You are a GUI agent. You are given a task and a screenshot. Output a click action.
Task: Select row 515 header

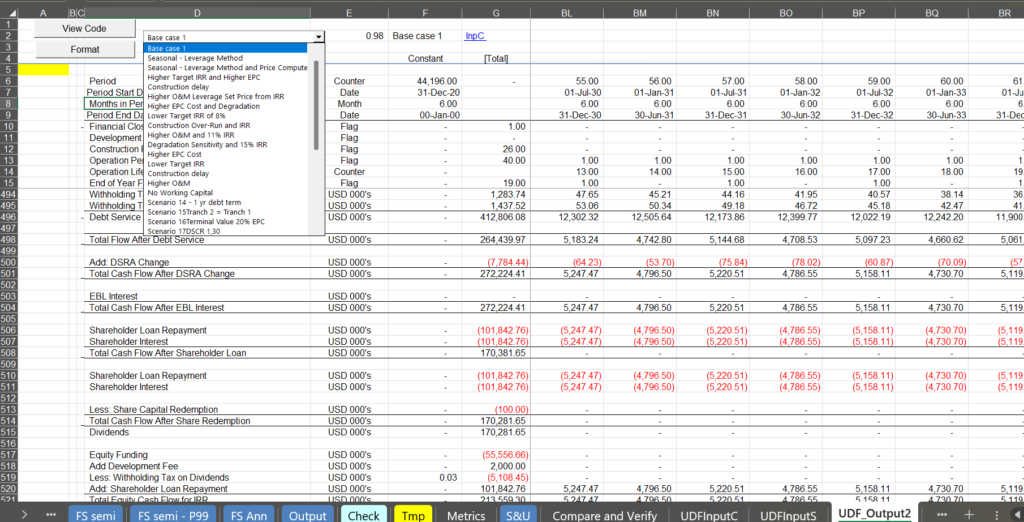point(8,432)
